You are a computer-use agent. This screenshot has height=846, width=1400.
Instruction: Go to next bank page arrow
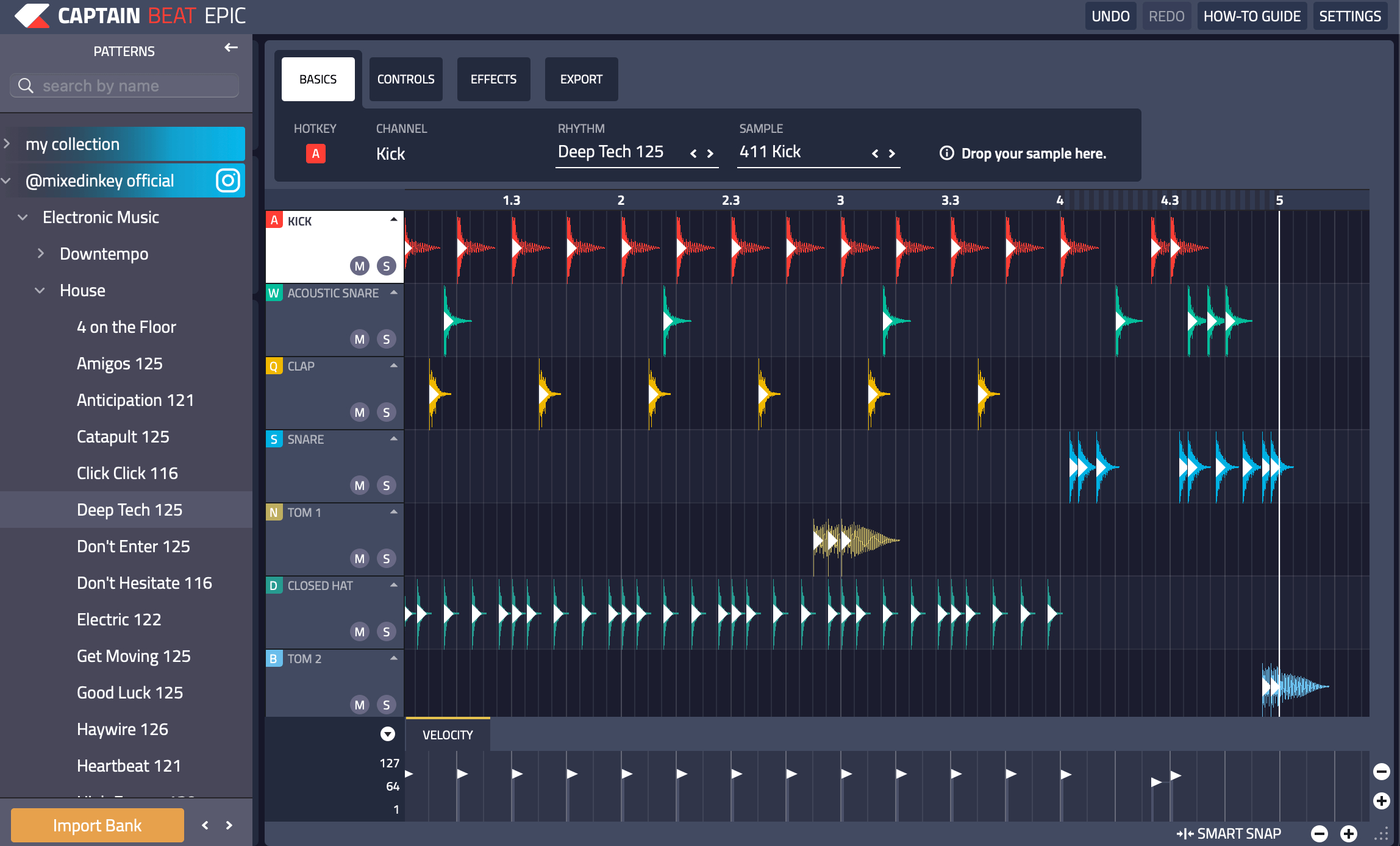229,825
